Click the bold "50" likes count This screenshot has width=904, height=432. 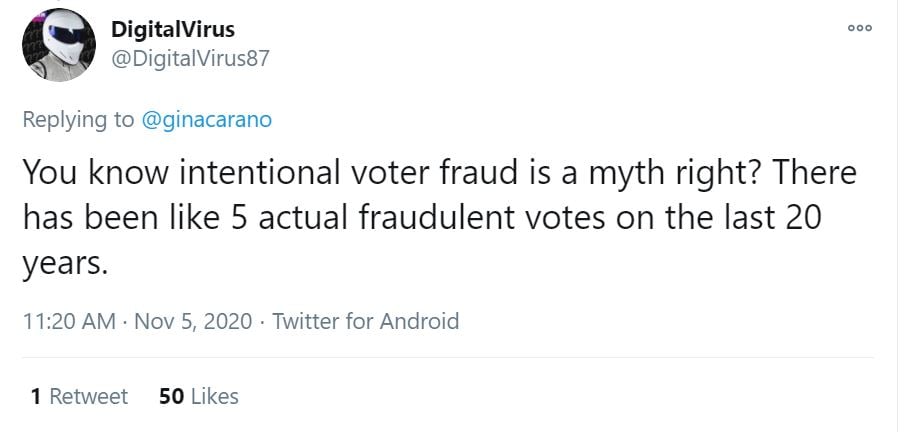click(169, 396)
